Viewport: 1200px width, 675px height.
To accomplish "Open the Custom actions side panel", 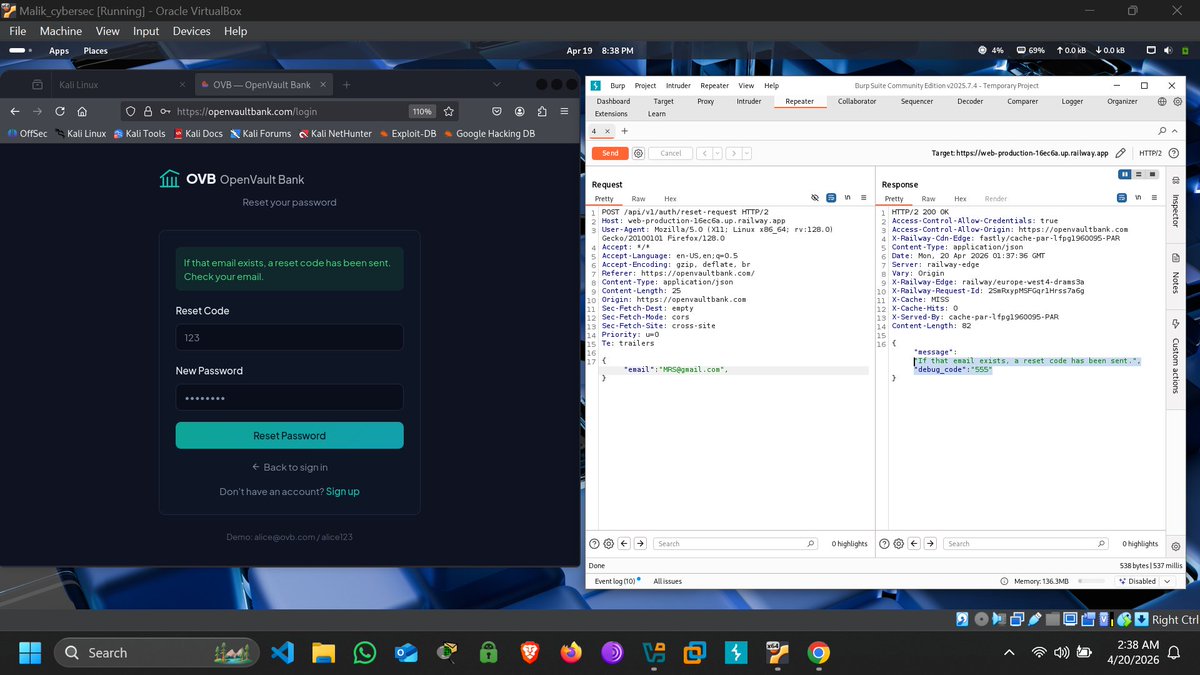I will pos(1175,360).
